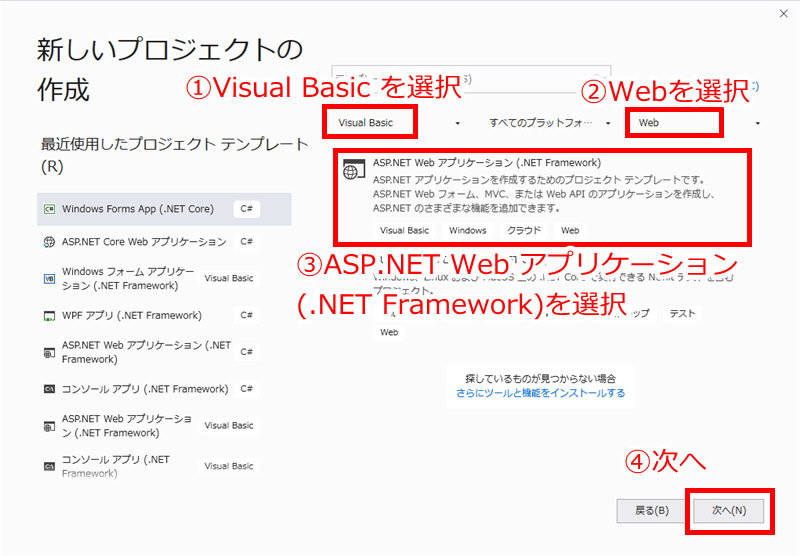Click the クラウド tag on ASP.NET template

tap(523, 231)
